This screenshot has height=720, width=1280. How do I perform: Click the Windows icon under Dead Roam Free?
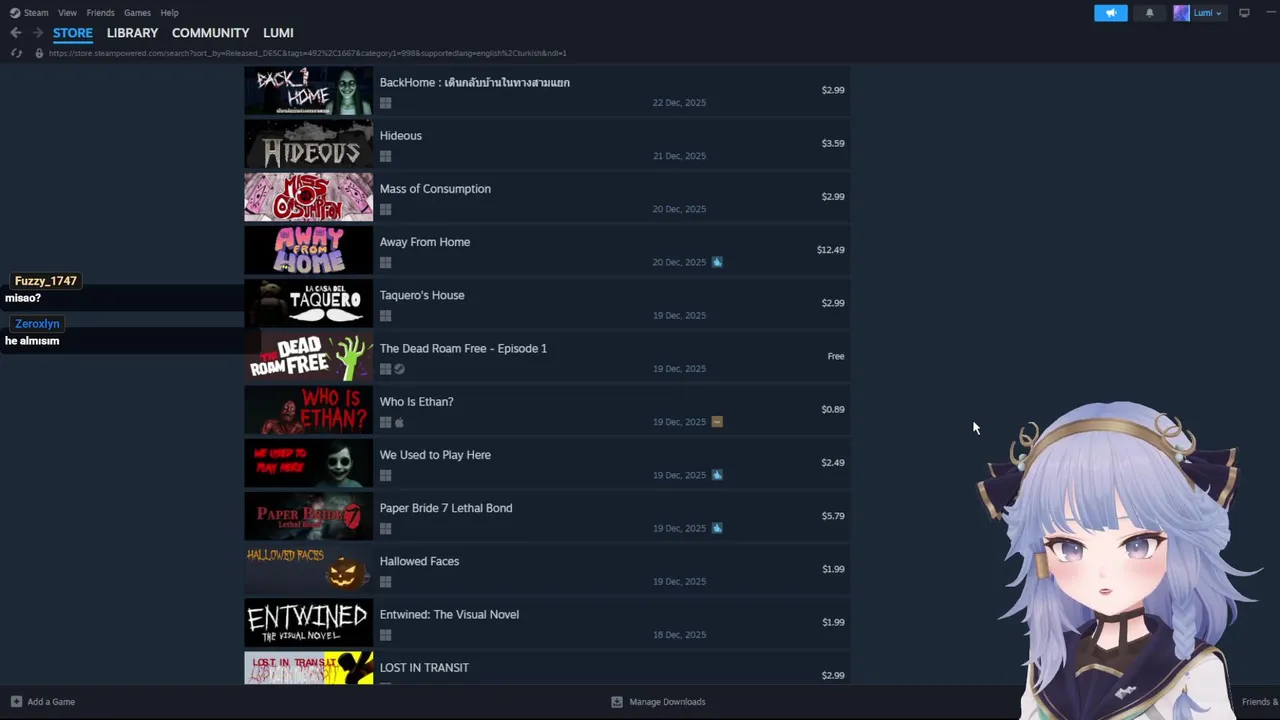(x=385, y=369)
